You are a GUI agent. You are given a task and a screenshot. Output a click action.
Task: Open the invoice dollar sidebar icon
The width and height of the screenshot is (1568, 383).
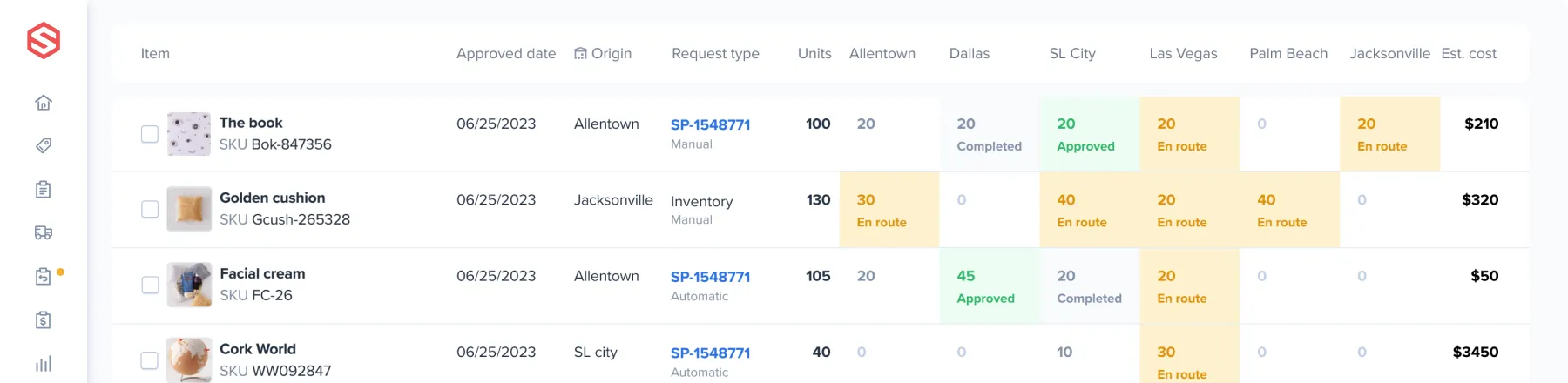coord(44,319)
